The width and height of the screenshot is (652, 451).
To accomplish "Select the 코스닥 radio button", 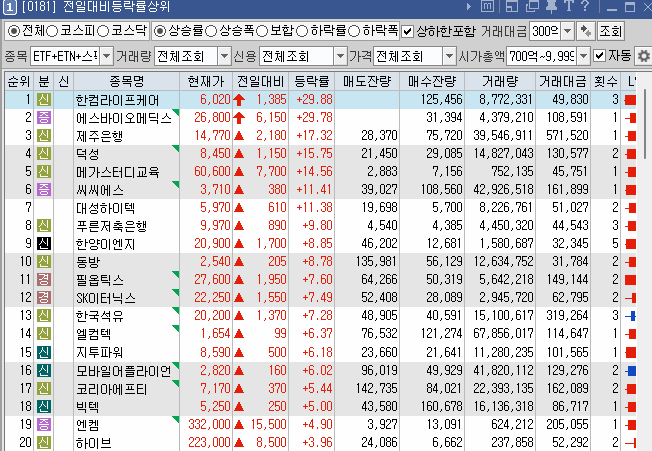I will coord(103,31).
